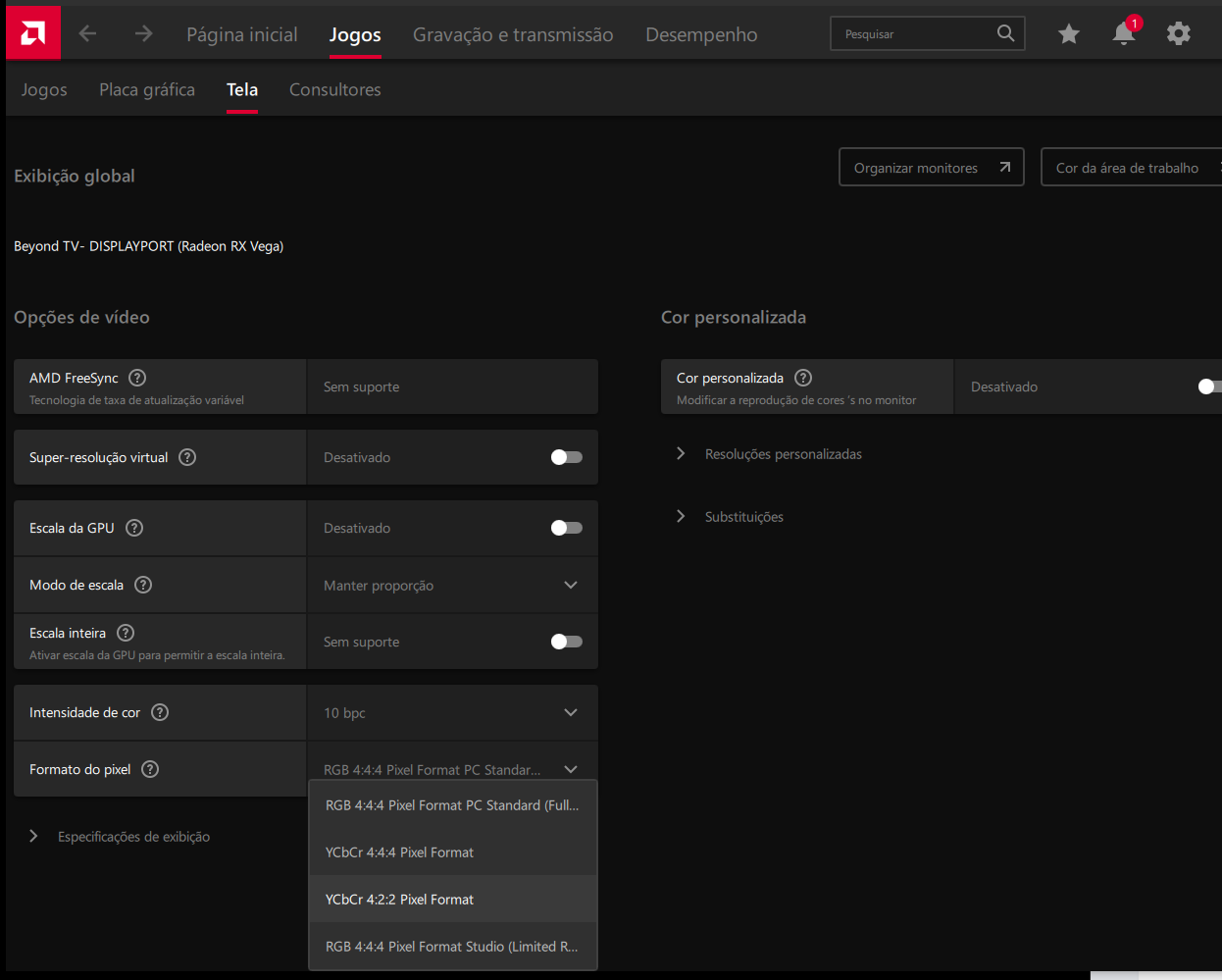Image resolution: width=1222 pixels, height=980 pixels.
Task: Toggle Super-resolução virtual switch
Action: pyautogui.click(x=567, y=457)
